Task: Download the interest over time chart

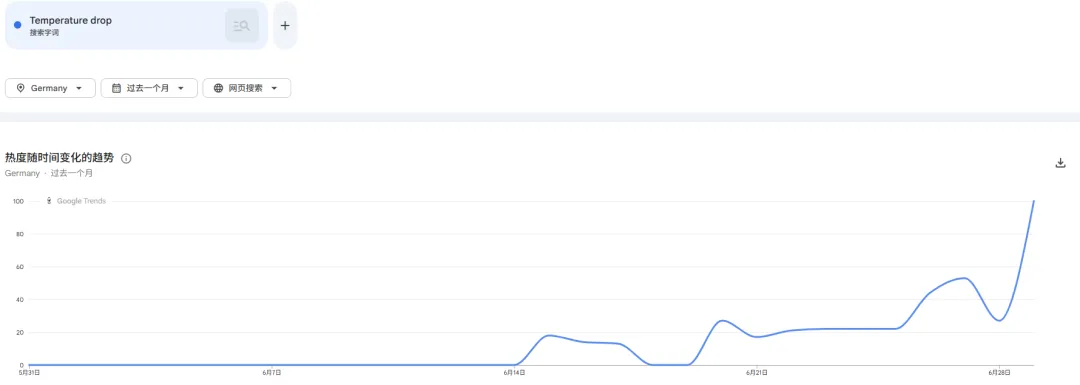Action: [1061, 163]
